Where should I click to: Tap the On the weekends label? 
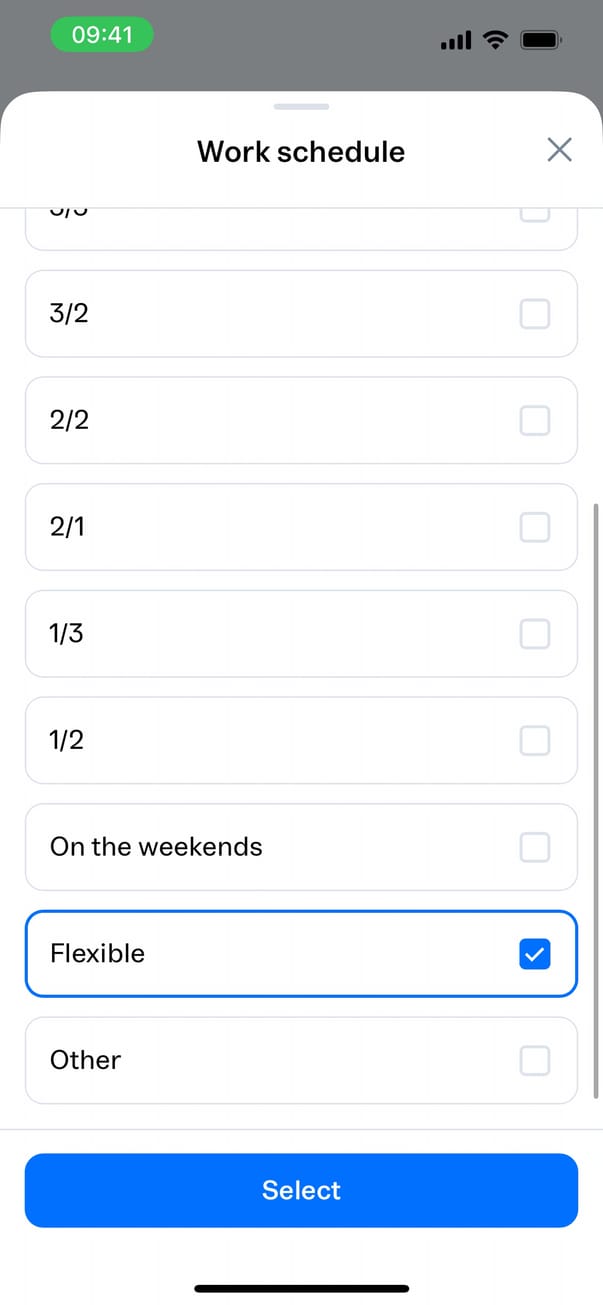coord(156,847)
